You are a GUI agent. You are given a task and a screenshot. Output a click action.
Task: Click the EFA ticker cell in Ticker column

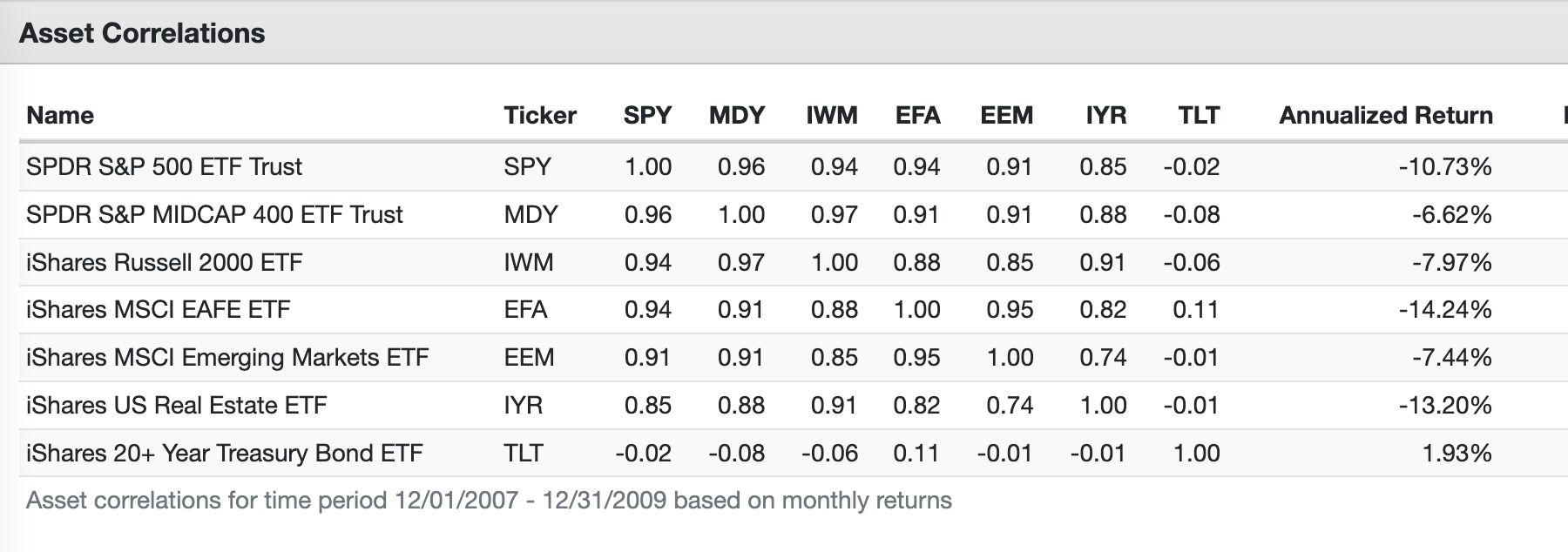point(525,310)
